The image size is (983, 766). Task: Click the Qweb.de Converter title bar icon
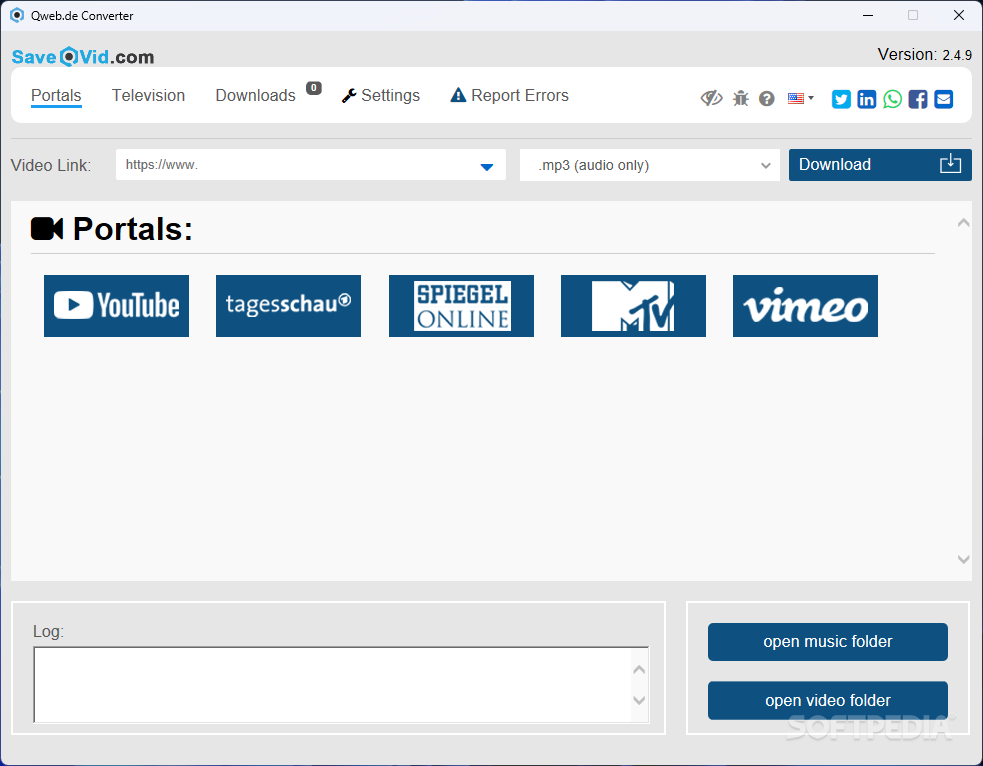coord(17,15)
